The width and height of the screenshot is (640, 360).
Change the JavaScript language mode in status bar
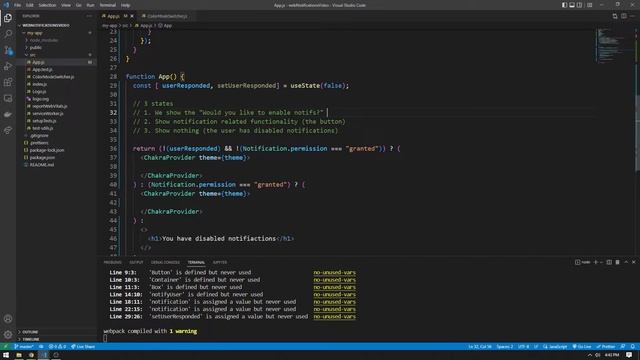[x=555, y=347]
